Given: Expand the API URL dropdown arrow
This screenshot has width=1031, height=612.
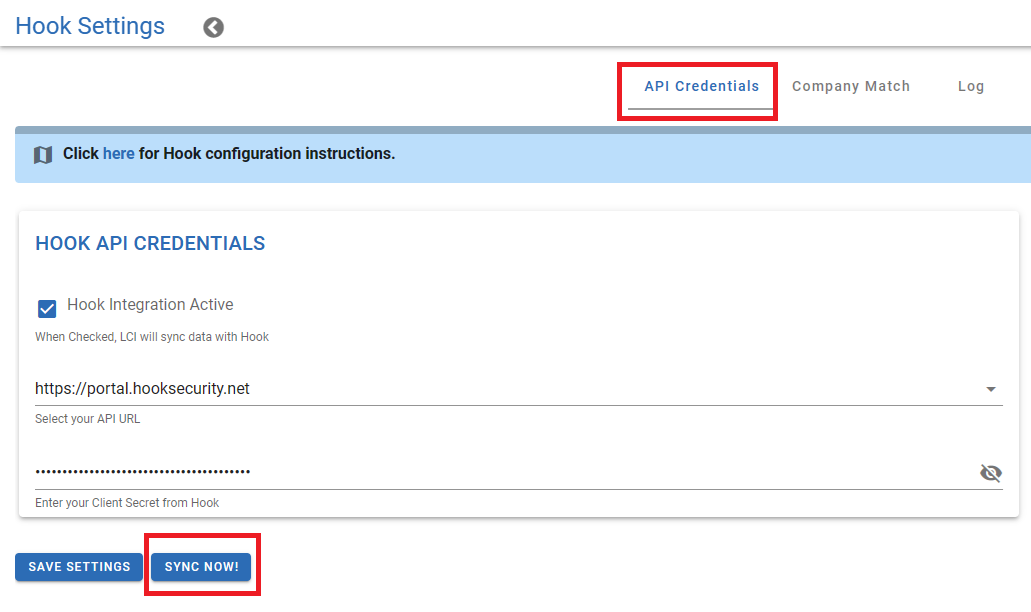Looking at the screenshot, I should (991, 389).
